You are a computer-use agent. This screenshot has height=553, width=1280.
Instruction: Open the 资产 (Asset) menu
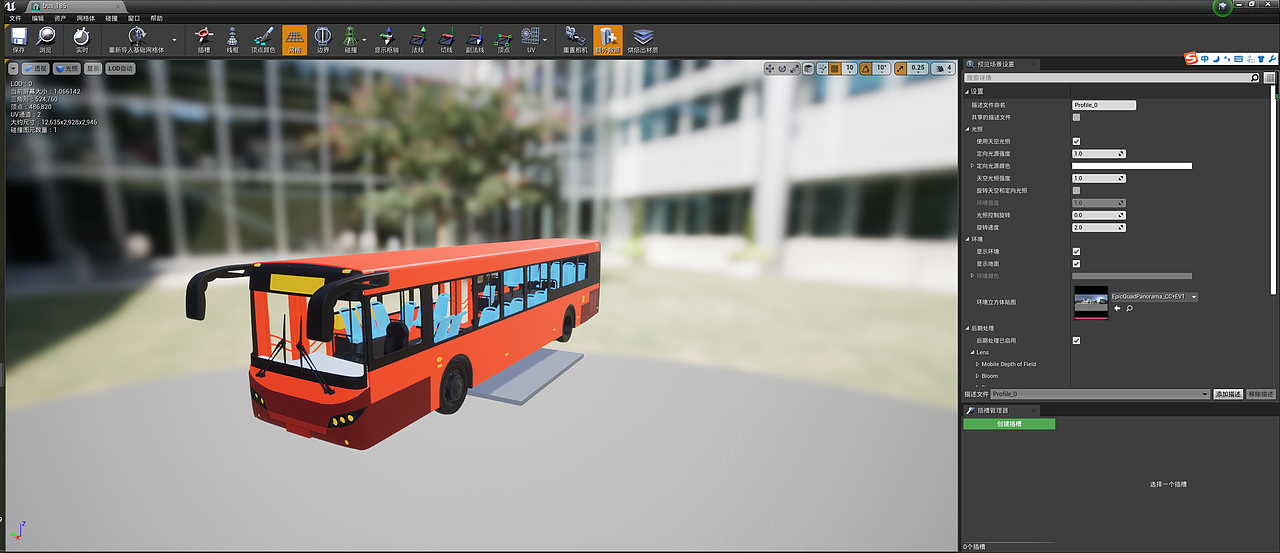coord(61,18)
